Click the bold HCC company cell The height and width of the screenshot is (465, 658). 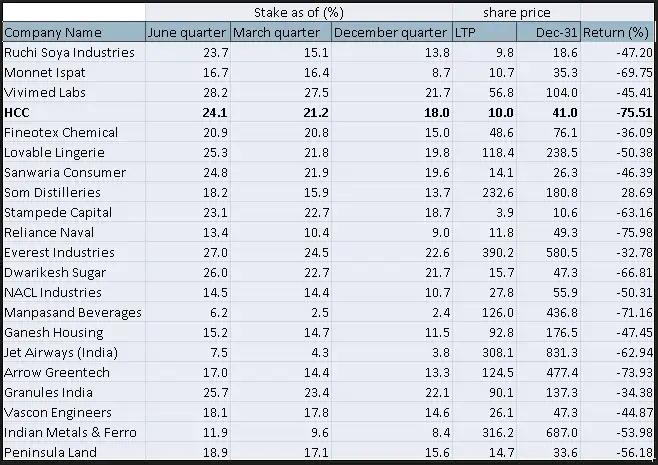pos(18,113)
